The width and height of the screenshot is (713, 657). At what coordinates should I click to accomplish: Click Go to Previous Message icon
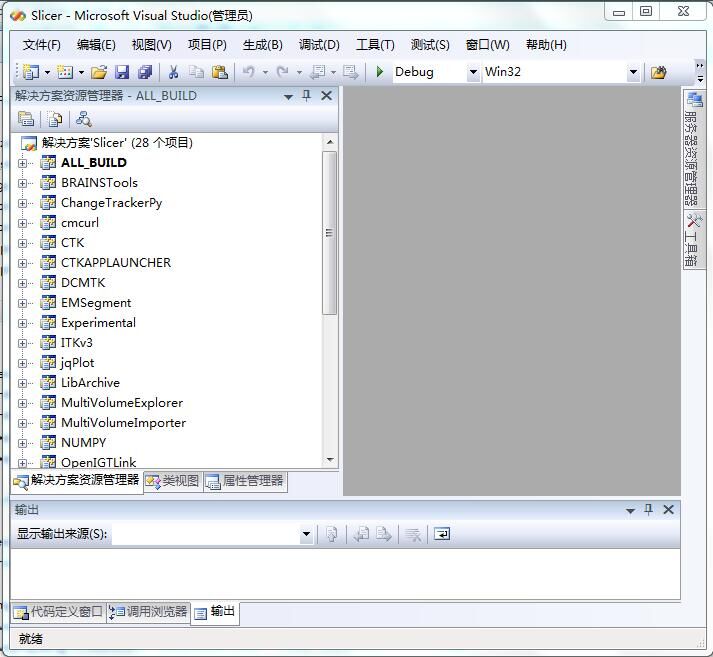click(x=362, y=534)
